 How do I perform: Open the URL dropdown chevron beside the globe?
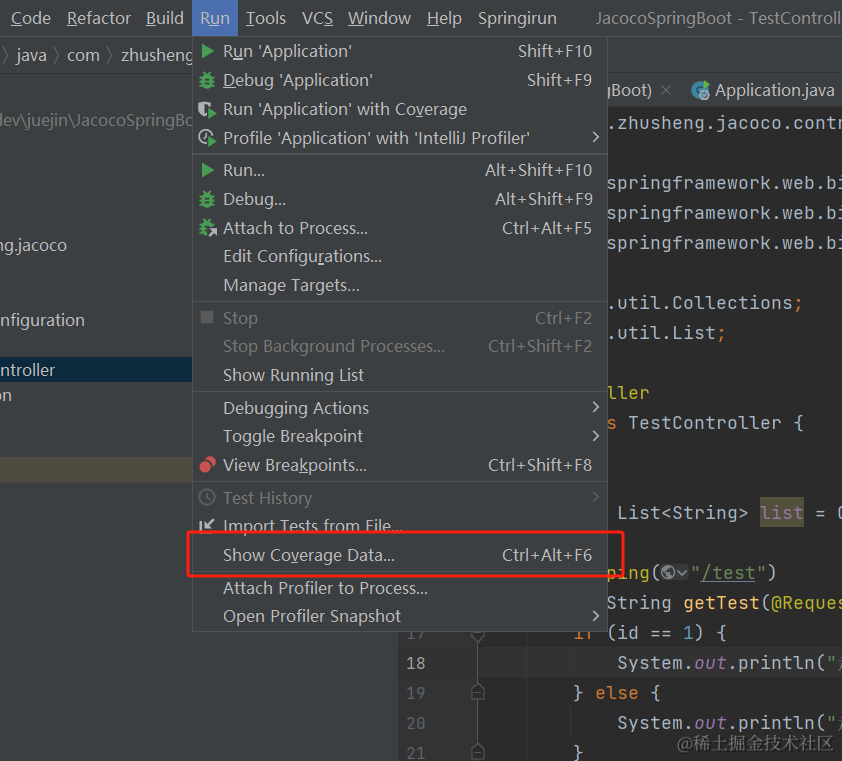pos(681,573)
